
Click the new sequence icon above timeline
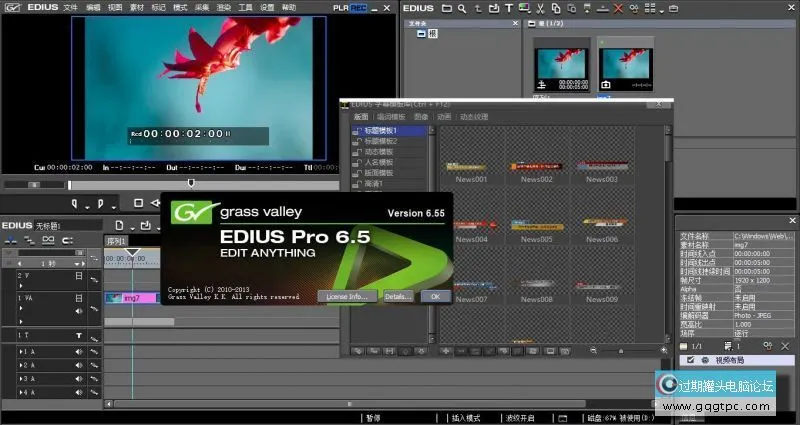click(x=119, y=226)
